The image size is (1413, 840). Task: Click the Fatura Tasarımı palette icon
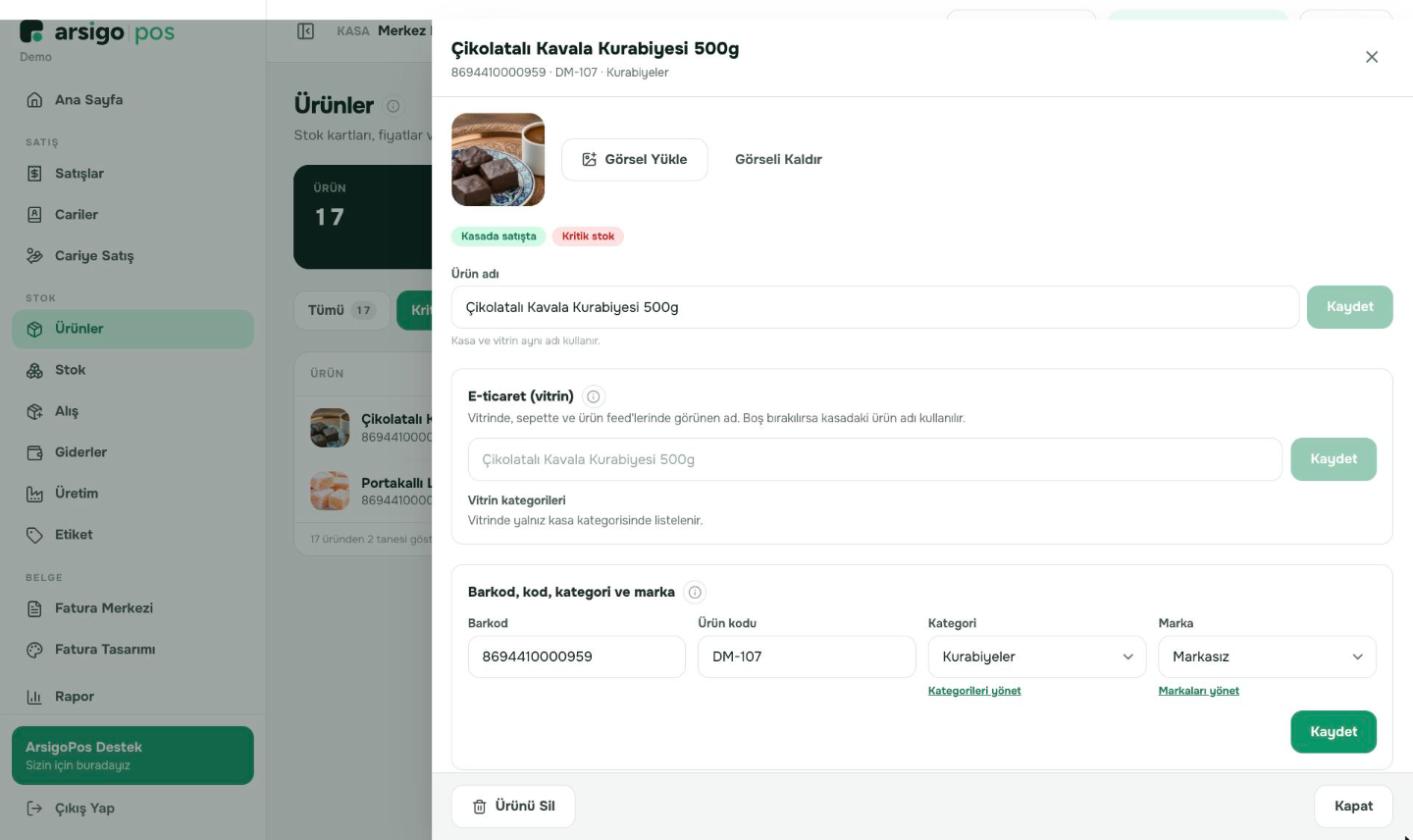click(x=35, y=650)
